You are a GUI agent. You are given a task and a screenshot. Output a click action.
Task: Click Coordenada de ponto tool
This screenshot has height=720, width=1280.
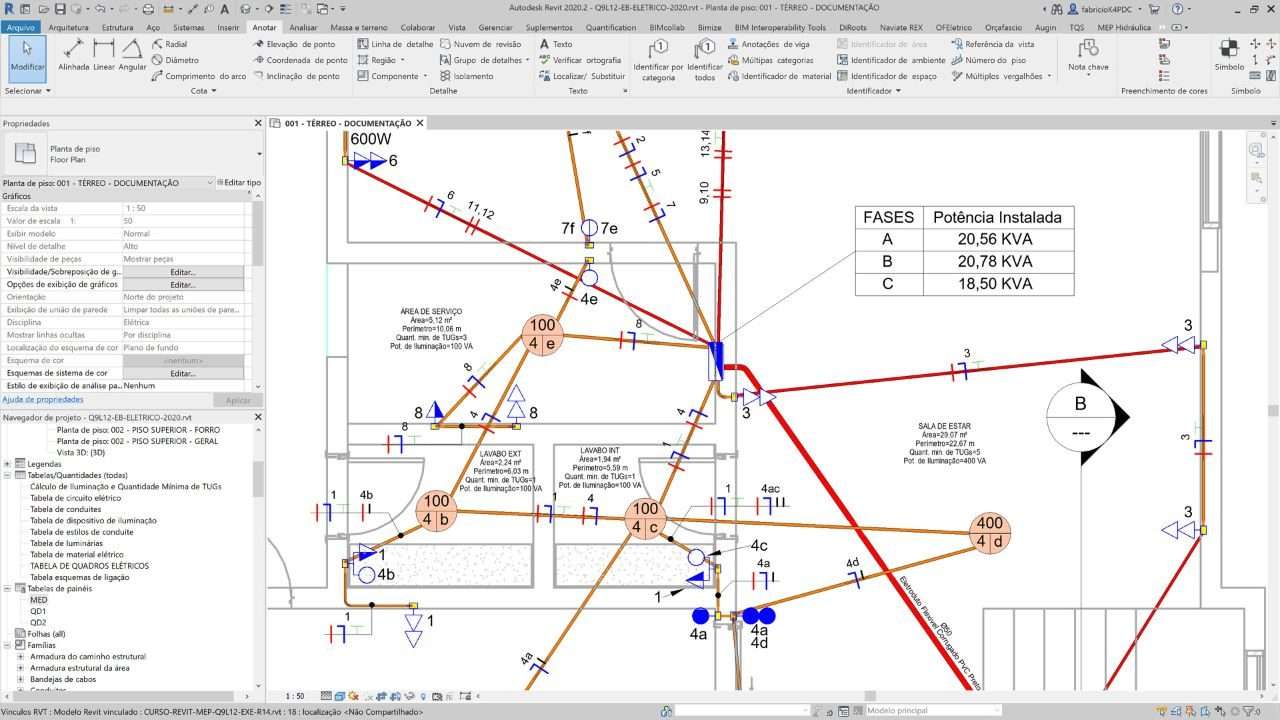[299, 60]
